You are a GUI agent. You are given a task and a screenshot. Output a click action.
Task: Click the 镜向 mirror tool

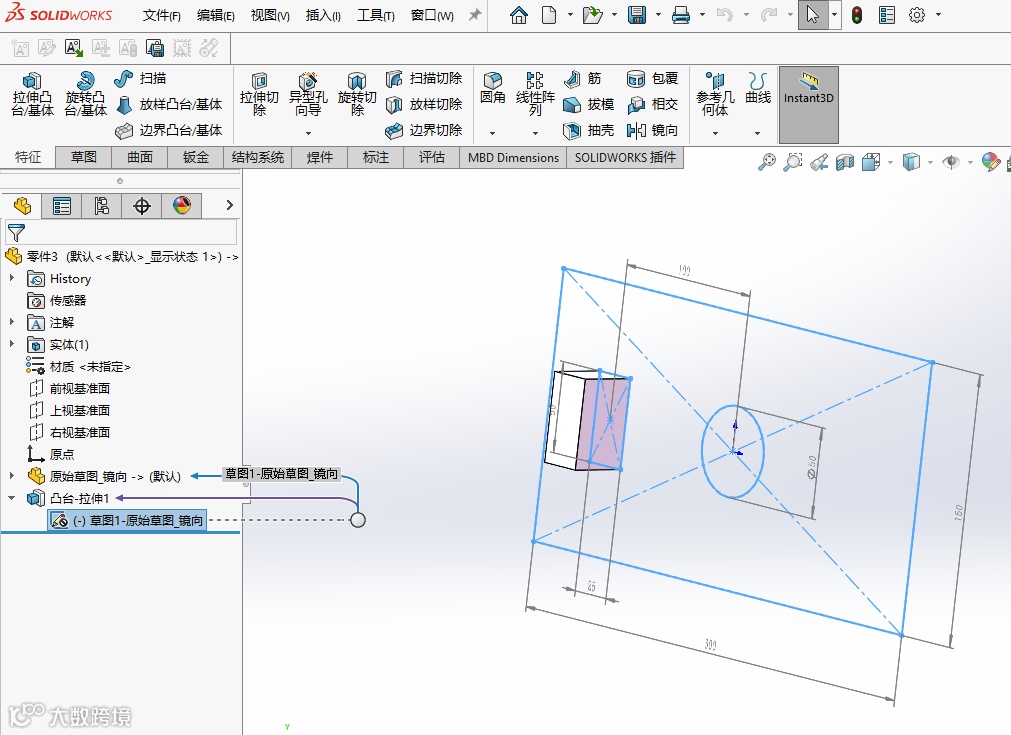point(653,130)
